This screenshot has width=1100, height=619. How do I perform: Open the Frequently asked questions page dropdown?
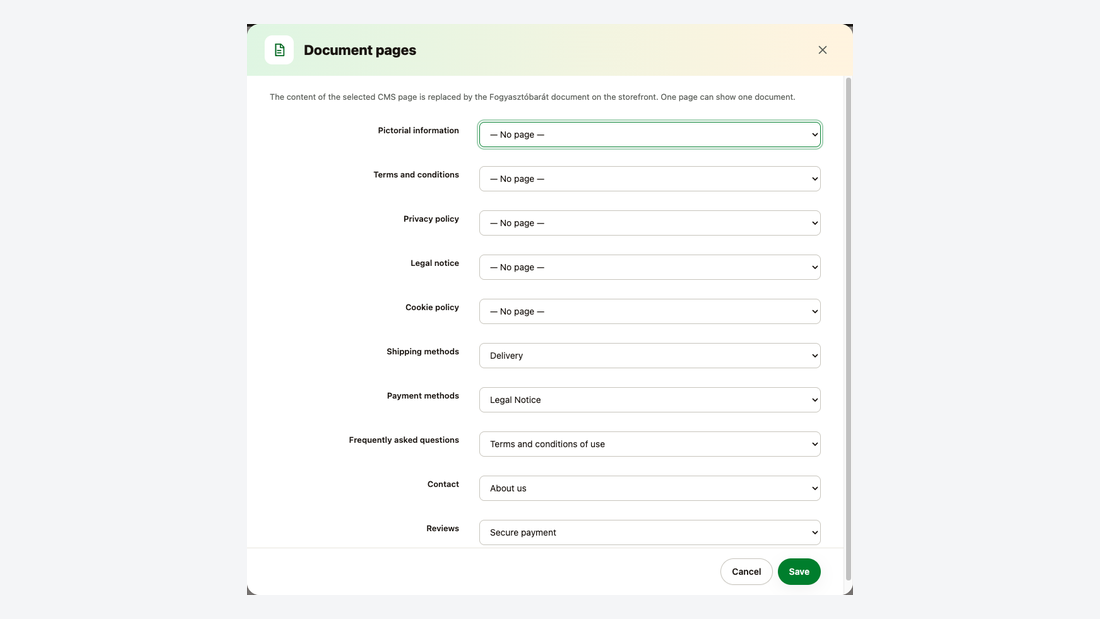point(650,444)
